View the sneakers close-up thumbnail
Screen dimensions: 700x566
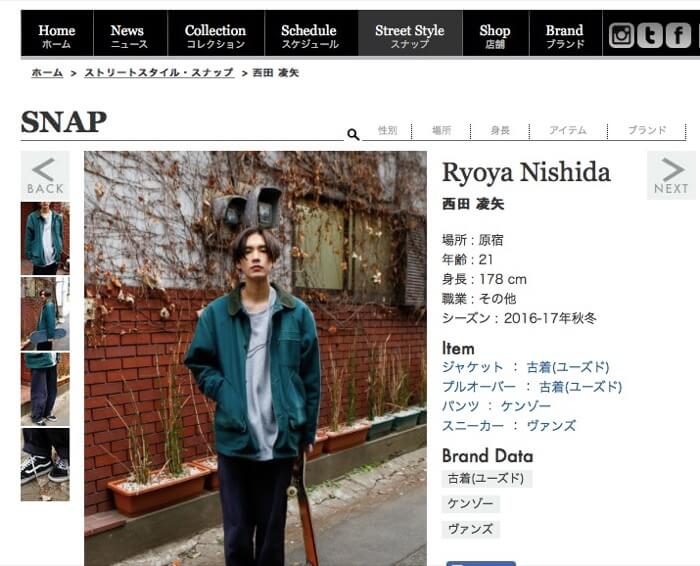pos(45,464)
